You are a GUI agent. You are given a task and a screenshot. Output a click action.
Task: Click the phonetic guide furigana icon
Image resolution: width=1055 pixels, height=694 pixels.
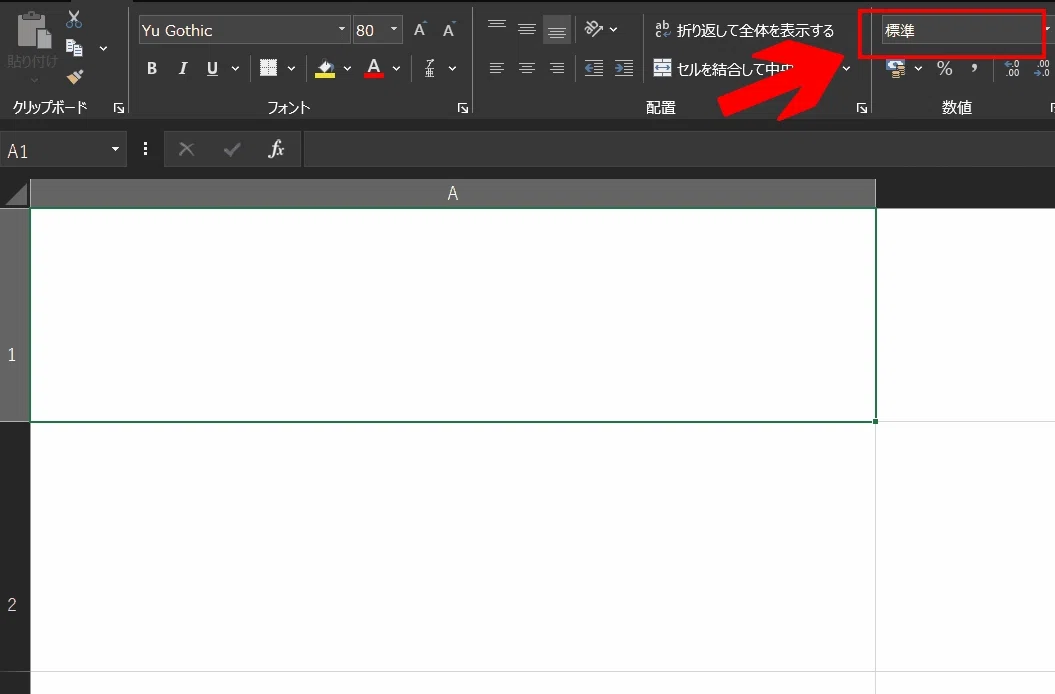coord(430,68)
